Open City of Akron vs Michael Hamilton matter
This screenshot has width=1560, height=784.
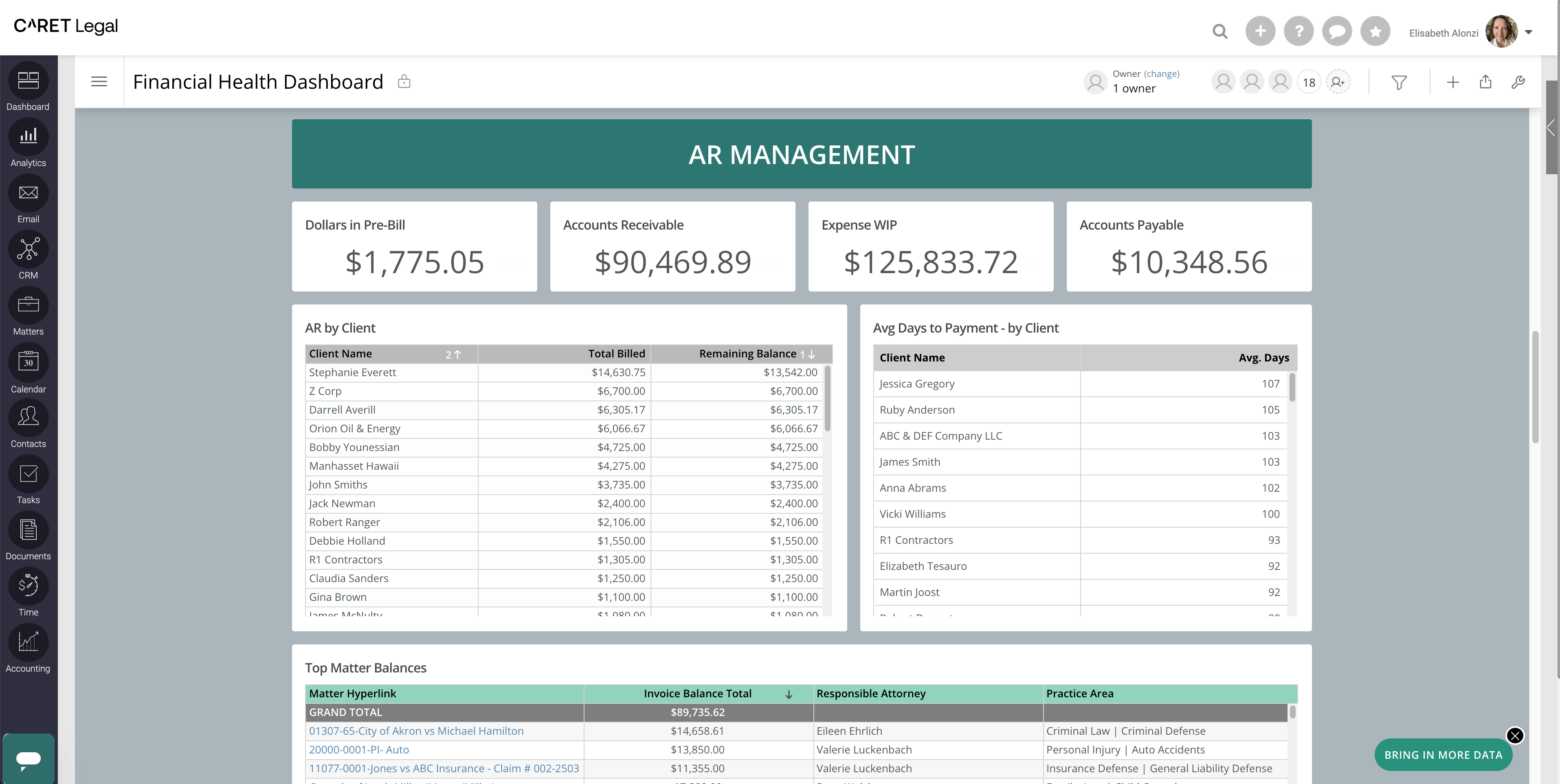pos(416,731)
